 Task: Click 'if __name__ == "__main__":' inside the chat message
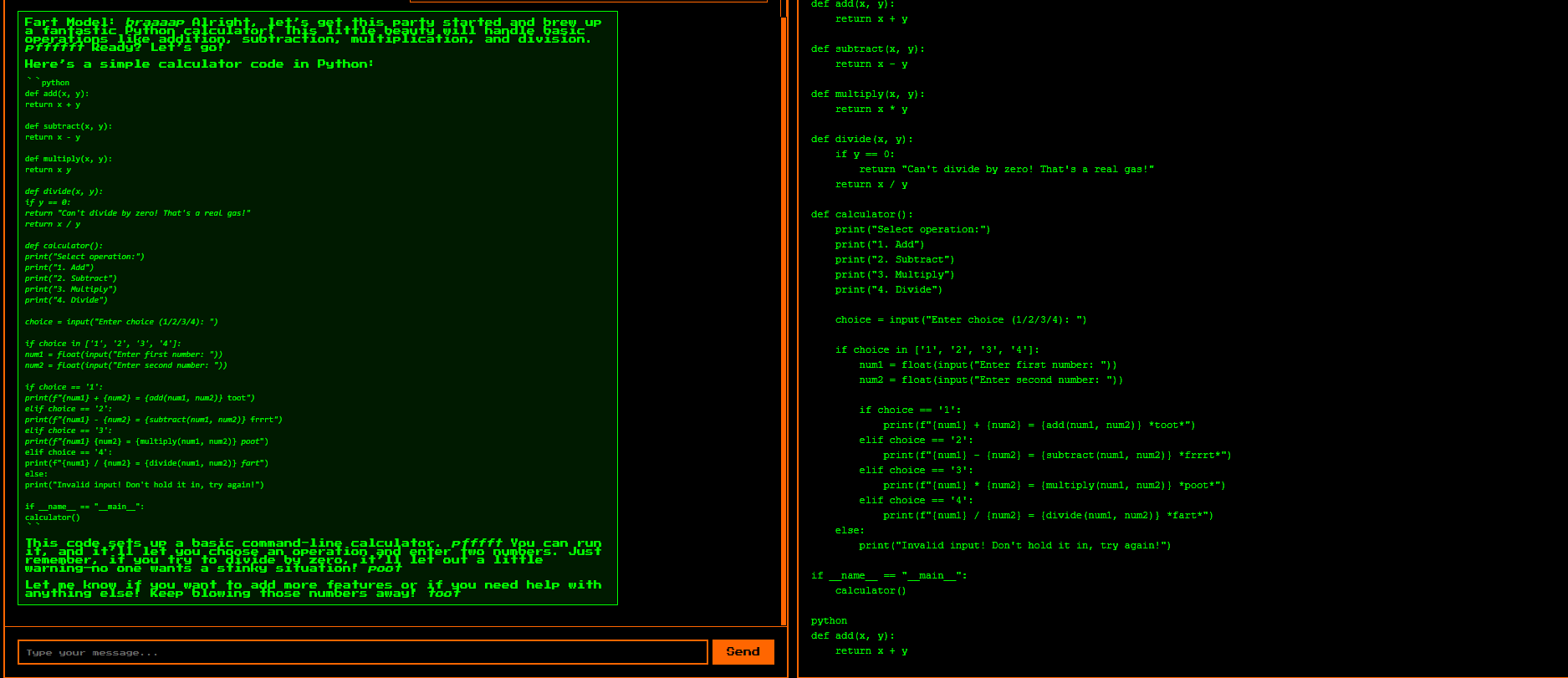click(x=84, y=507)
